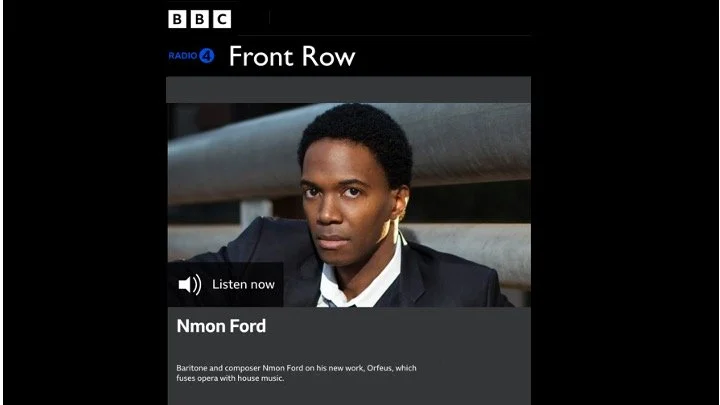Click the phrase 'fuses opera with house music'
The height and width of the screenshot is (405, 720).
click(x=230, y=378)
